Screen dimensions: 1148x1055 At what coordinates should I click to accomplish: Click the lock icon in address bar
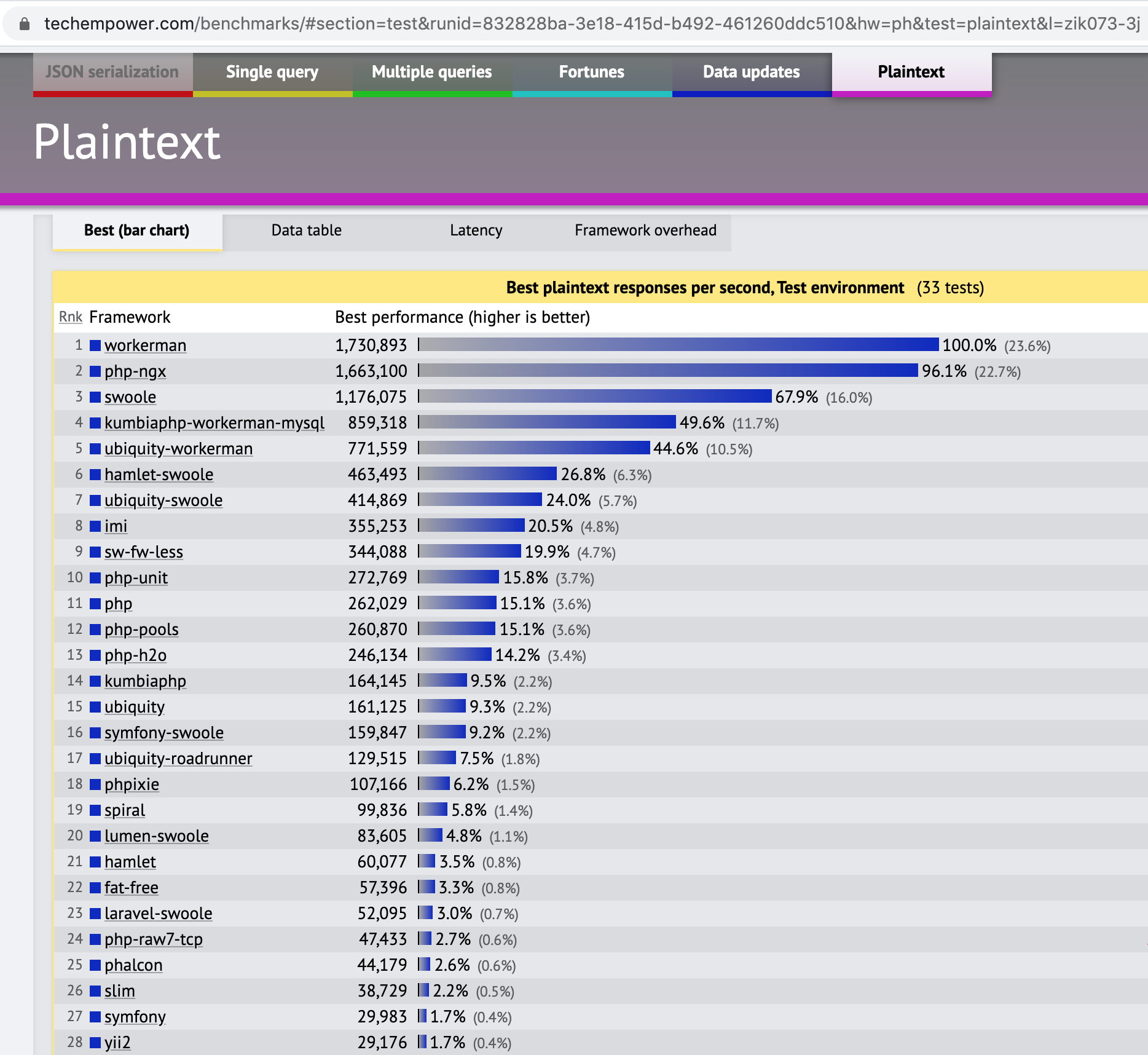click(25, 24)
